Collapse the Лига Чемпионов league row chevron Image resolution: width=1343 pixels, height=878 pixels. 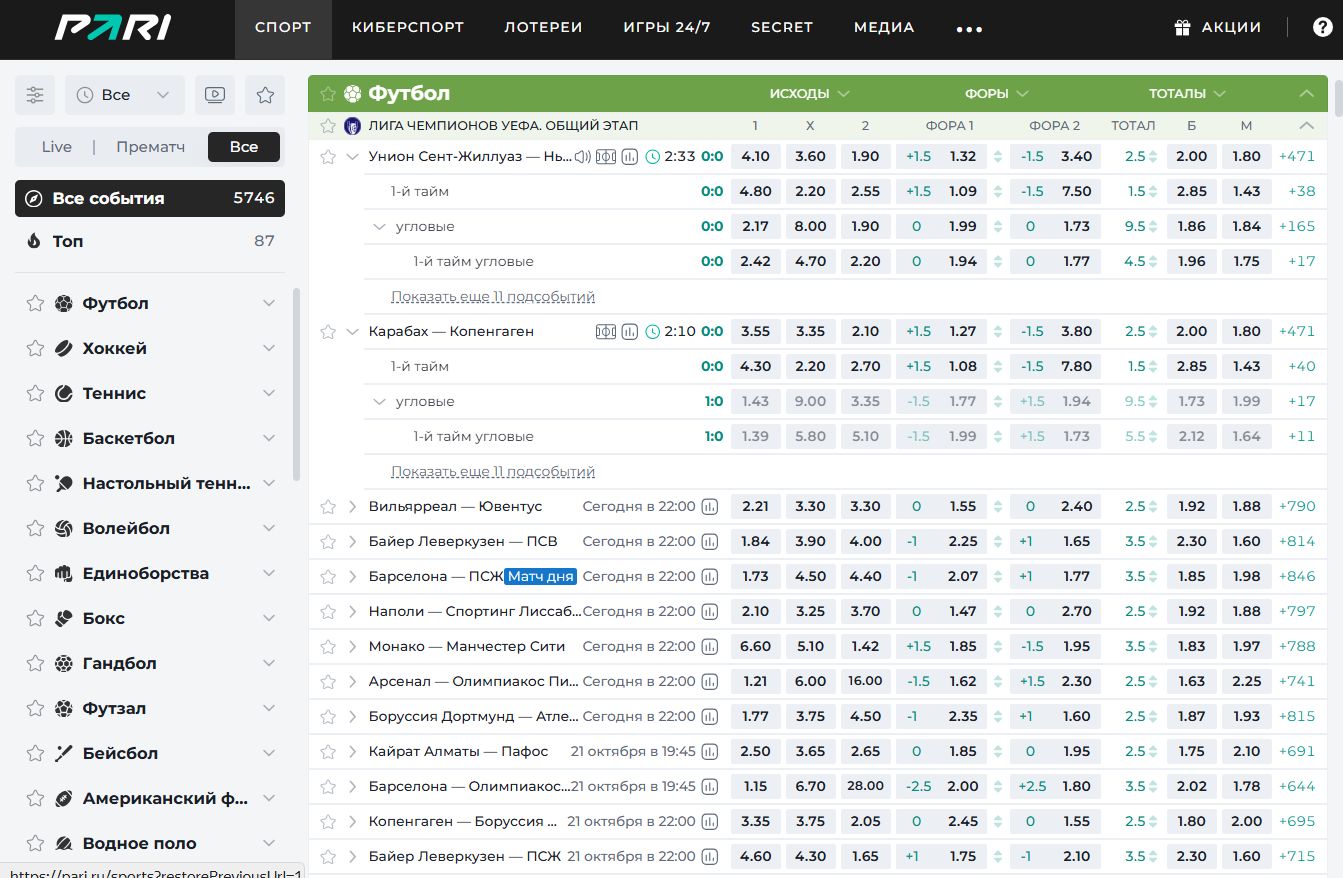tap(1306, 126)
